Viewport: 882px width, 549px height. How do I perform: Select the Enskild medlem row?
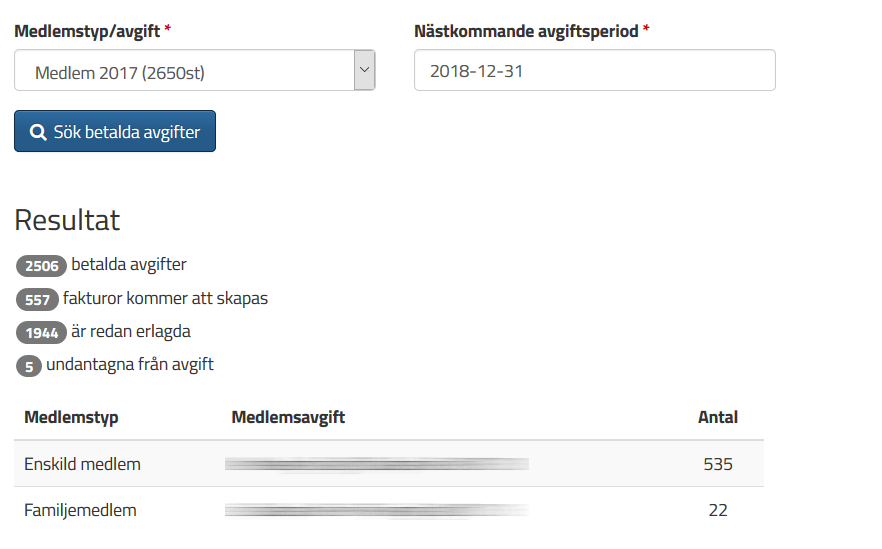(x=389, y=464)
